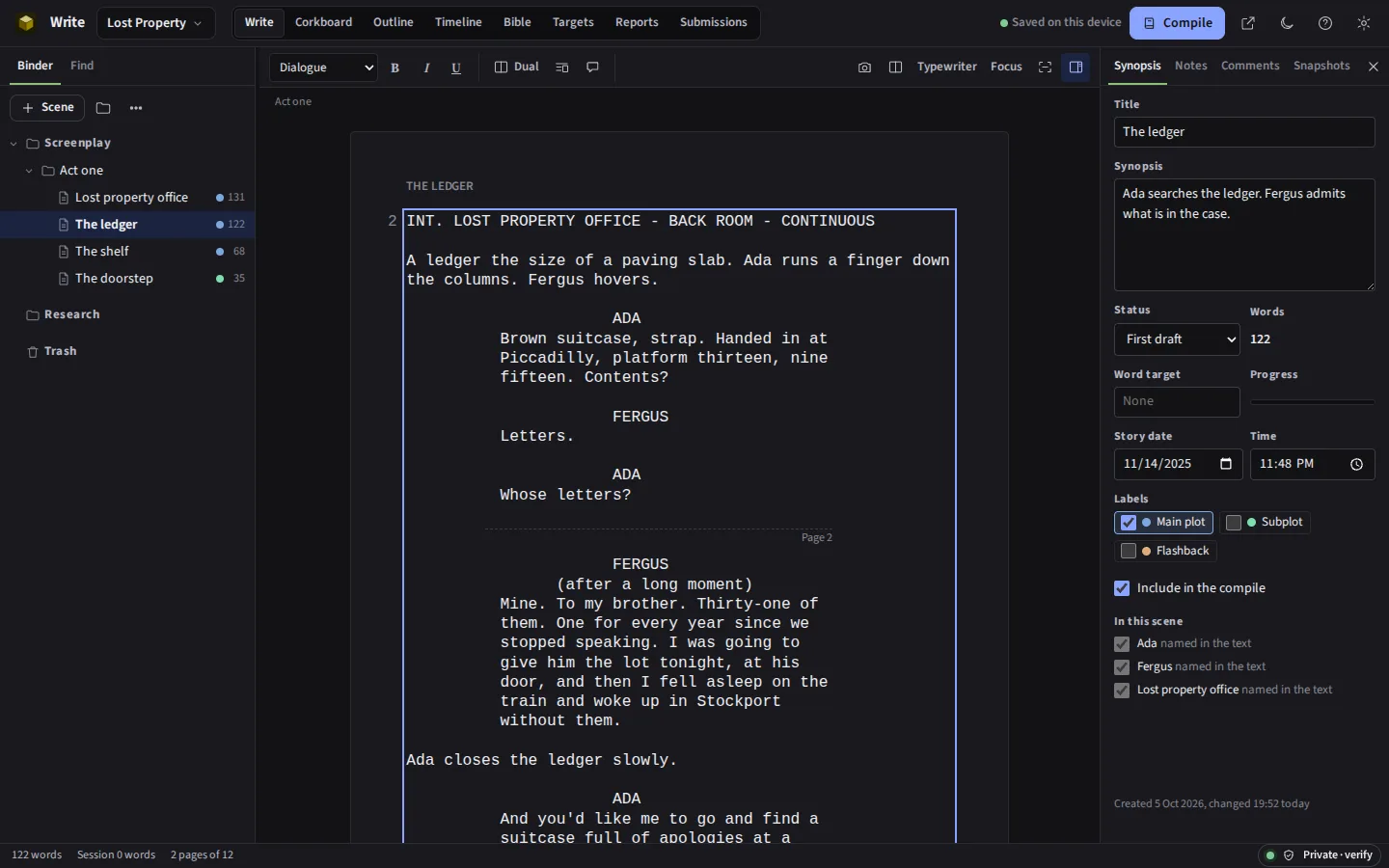Click the Compile button

tap(1177, 23)
